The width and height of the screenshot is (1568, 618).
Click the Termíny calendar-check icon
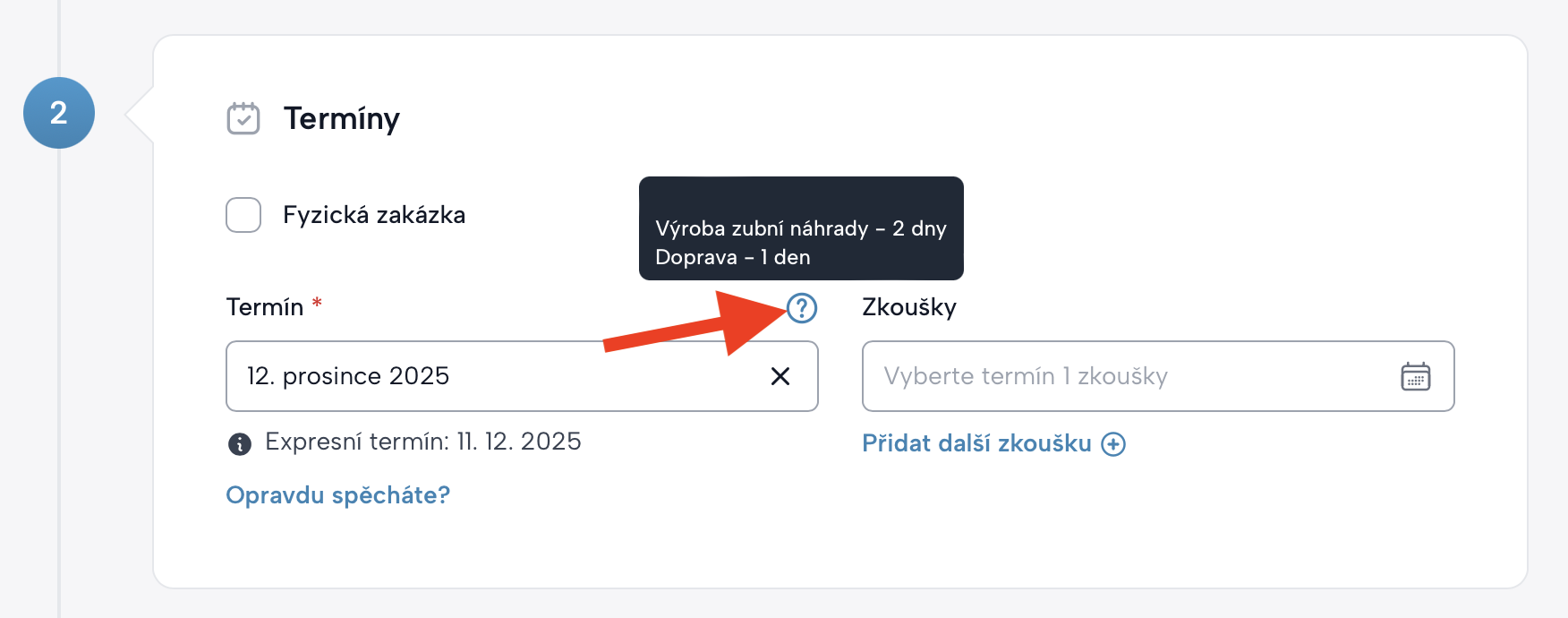[243, 118]
